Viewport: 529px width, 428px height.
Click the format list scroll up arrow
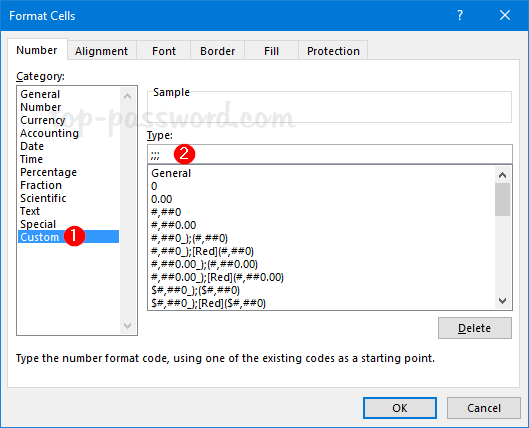click(x=502, y=175)
